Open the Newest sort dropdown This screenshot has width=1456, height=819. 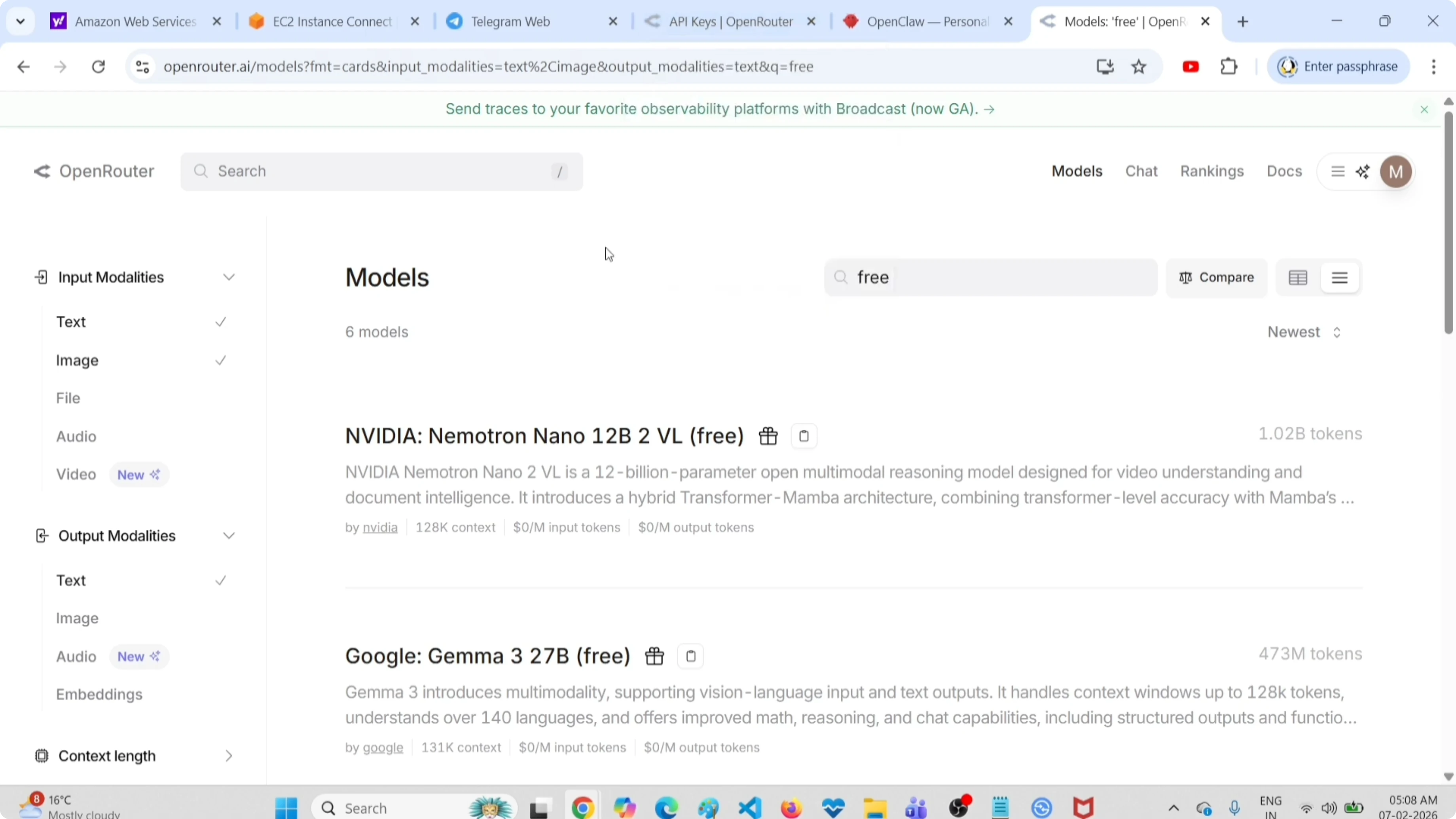1303,332
